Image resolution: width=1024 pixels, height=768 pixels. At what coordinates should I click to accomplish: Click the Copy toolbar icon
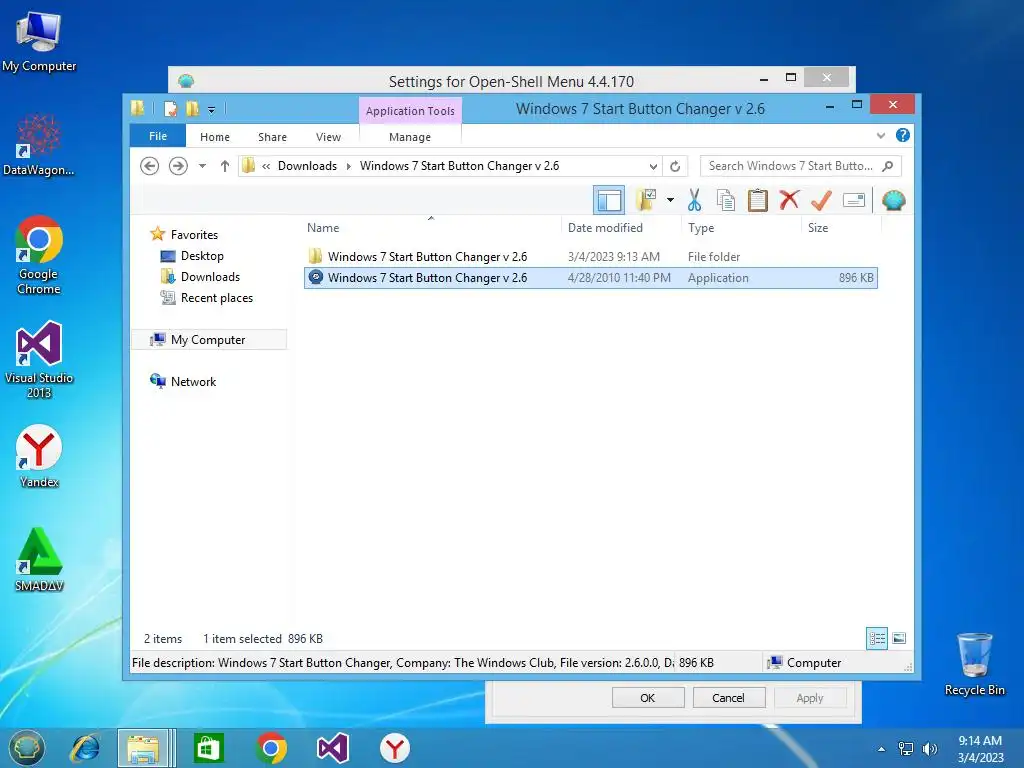[726, 200]
